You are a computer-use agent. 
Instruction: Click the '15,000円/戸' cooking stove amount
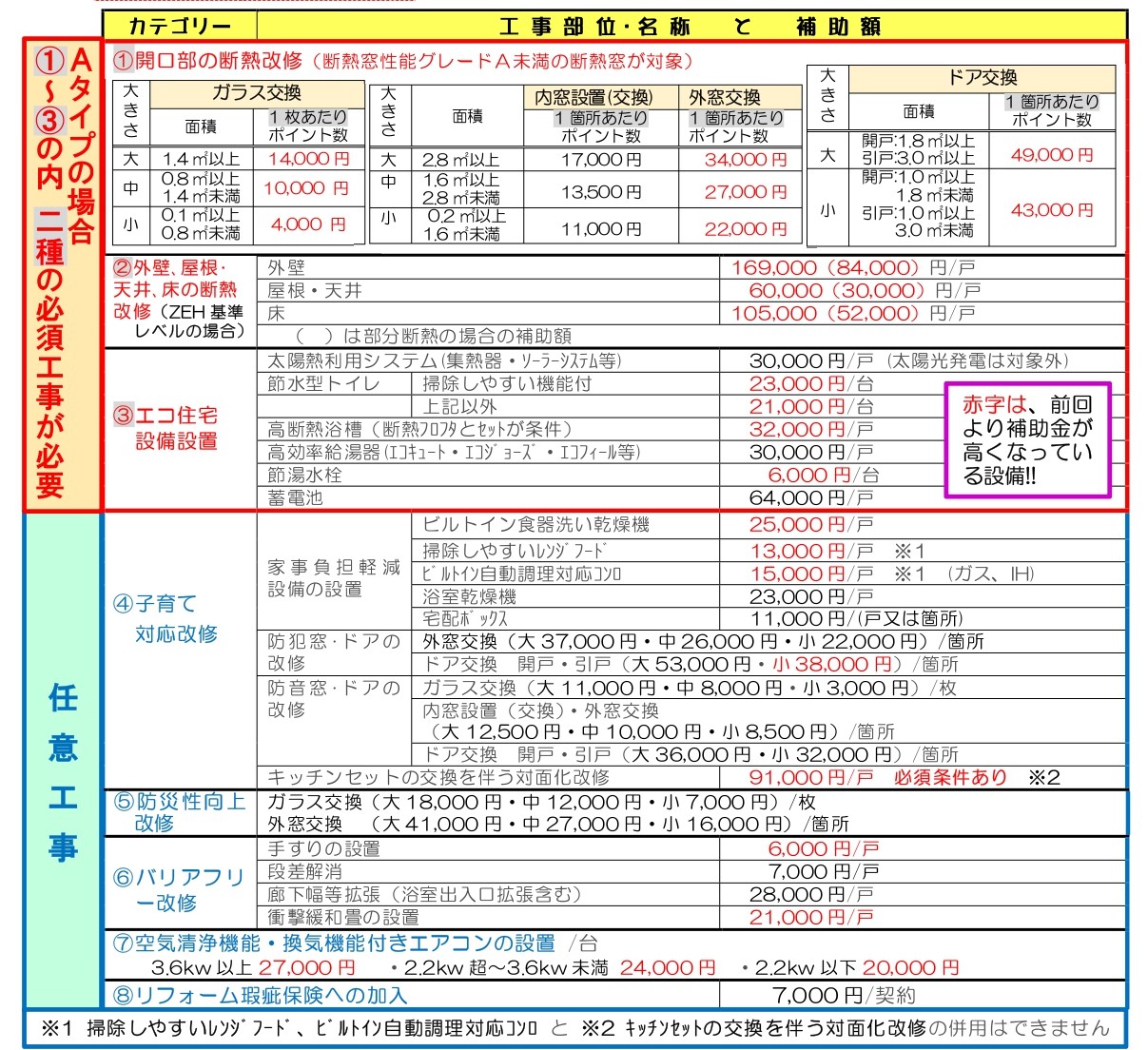(811, 574)
